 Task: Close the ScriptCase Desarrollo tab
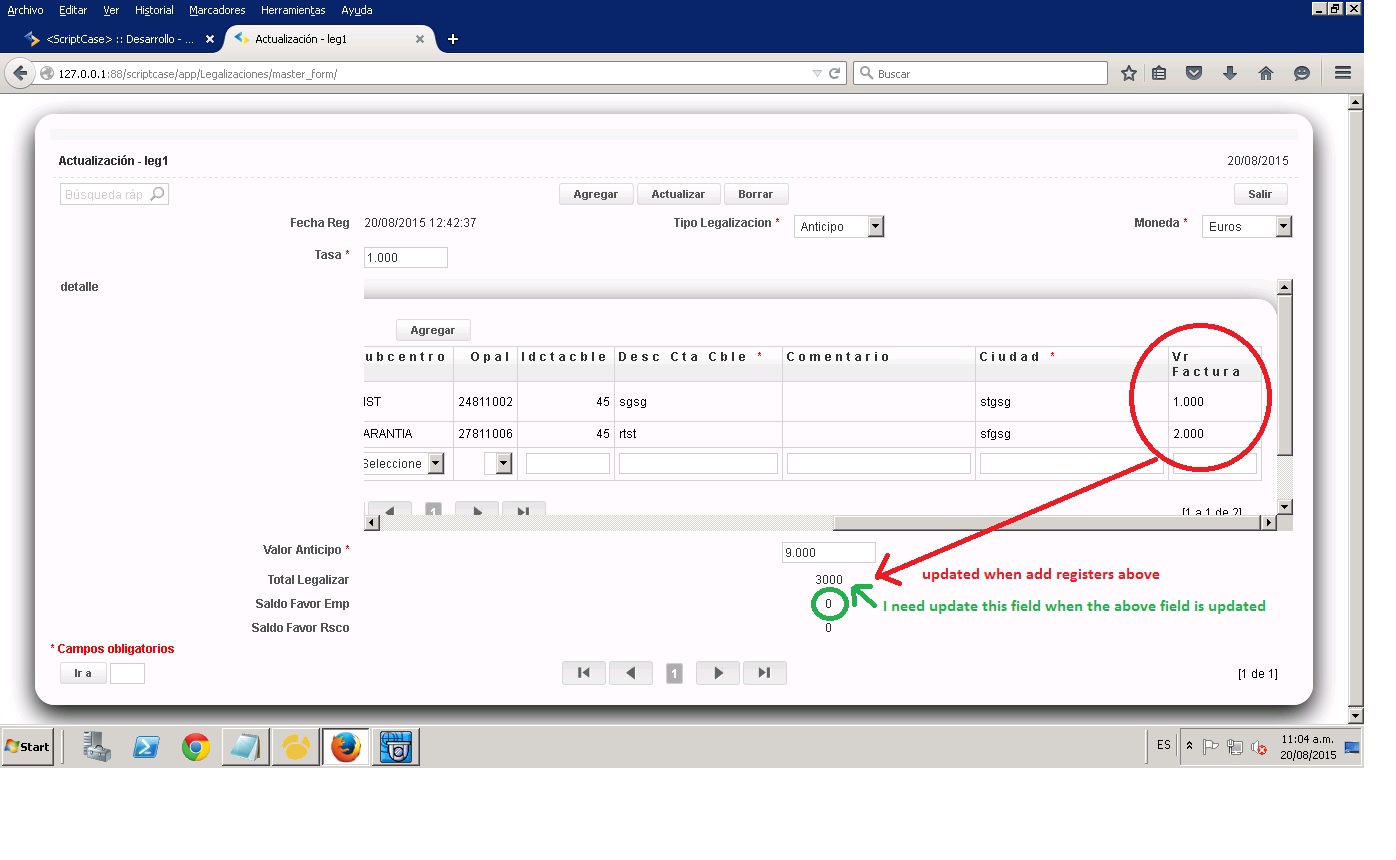click(210, 39)
